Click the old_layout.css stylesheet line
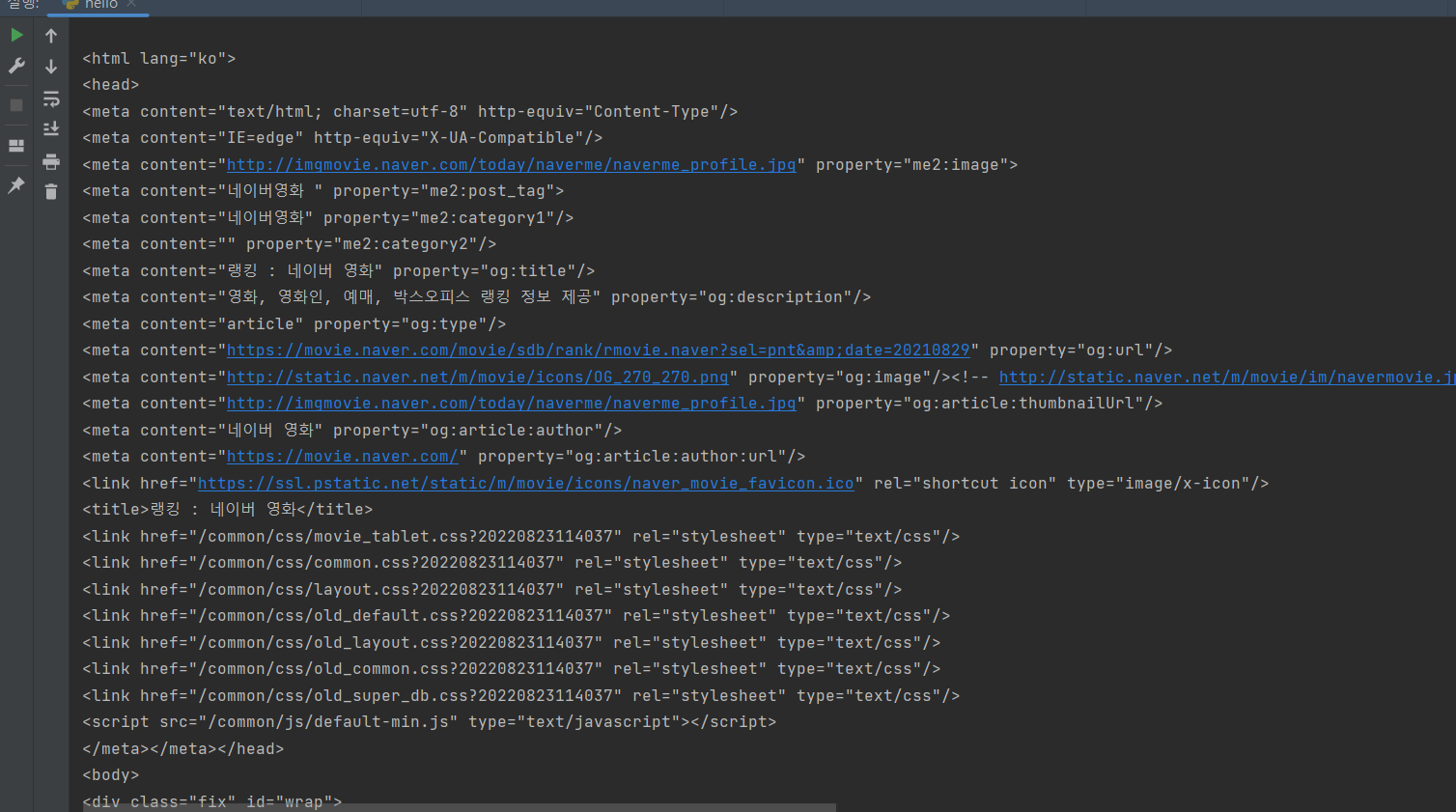The height and width of the screenshot is (812, 1456). [x=512, y=643]
